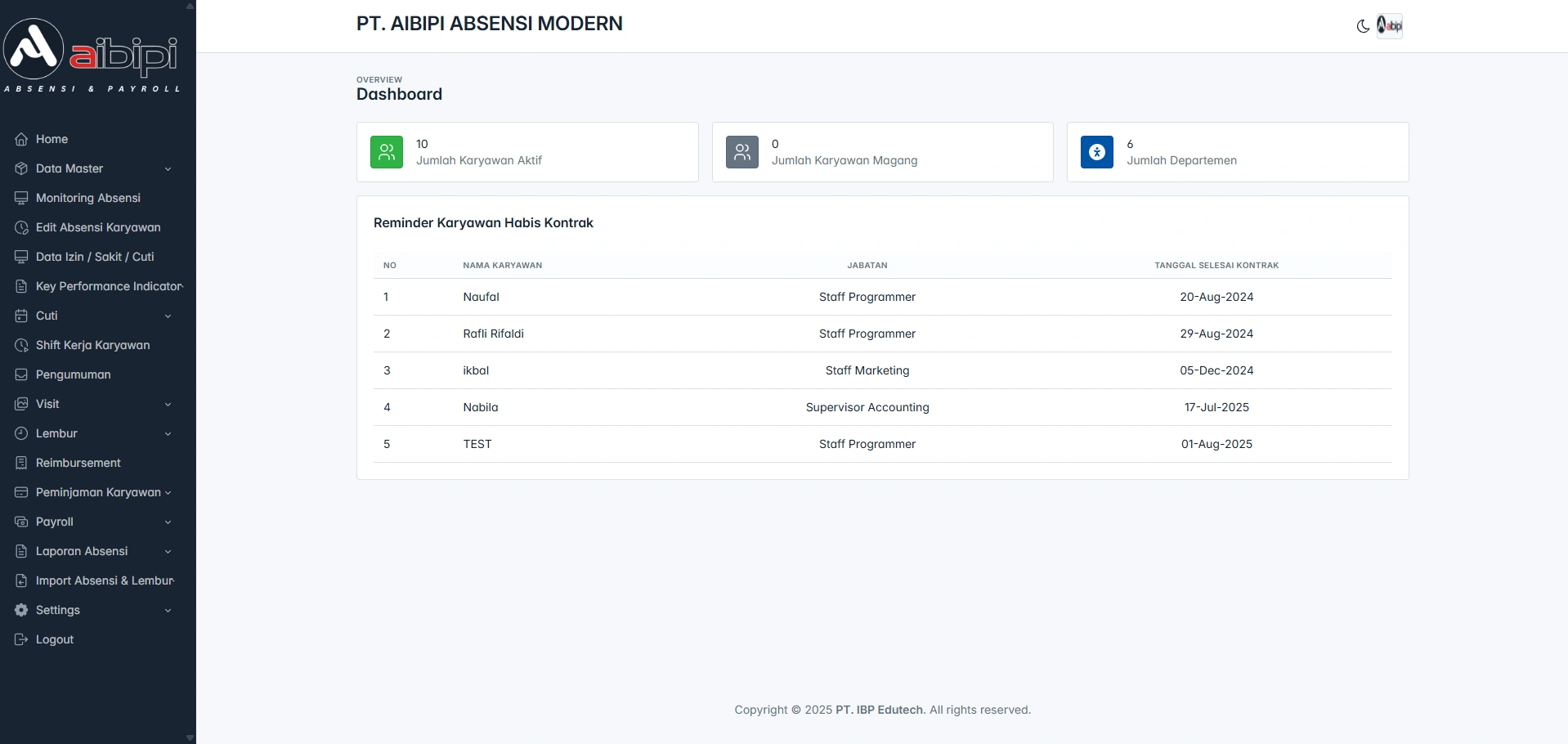The image size is (1568, 744).
Task: Open the user profile avatar menu
Action: point(1390,26)
